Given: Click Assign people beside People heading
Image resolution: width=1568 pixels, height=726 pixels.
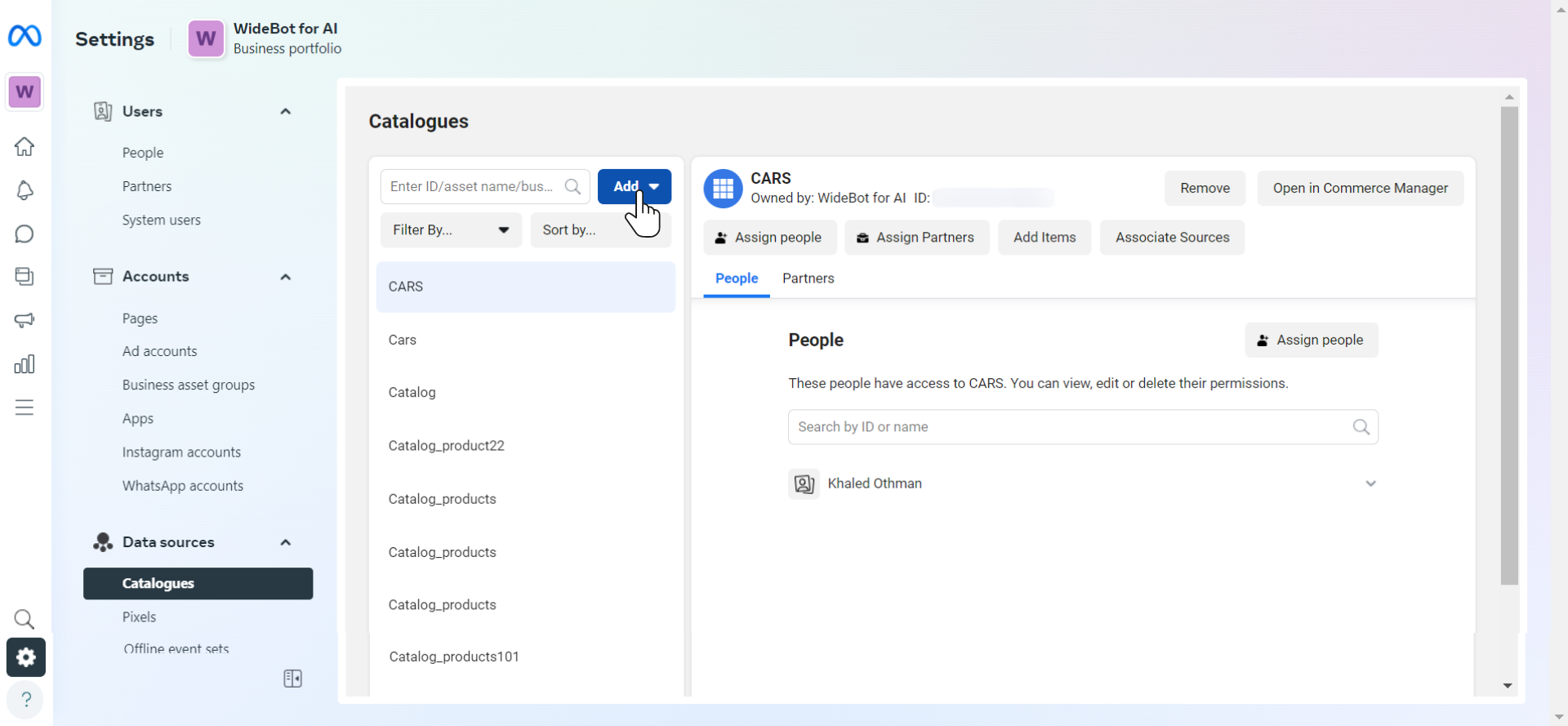Looking at the screenshot, I should (x=1312, y=341).
